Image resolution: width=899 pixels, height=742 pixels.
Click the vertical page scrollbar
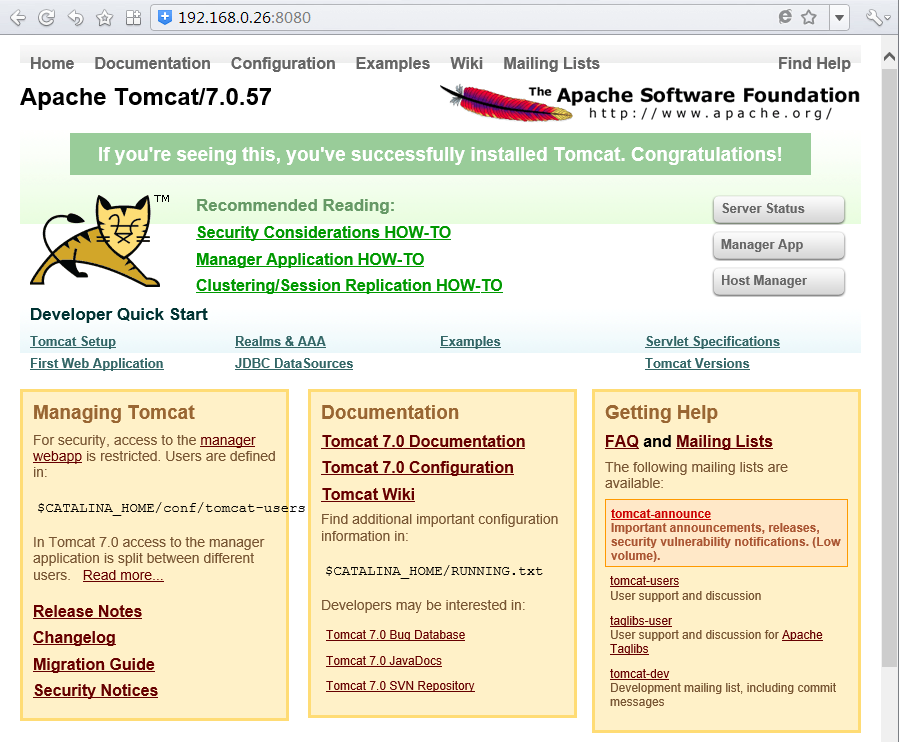click(x=889, y=360)
